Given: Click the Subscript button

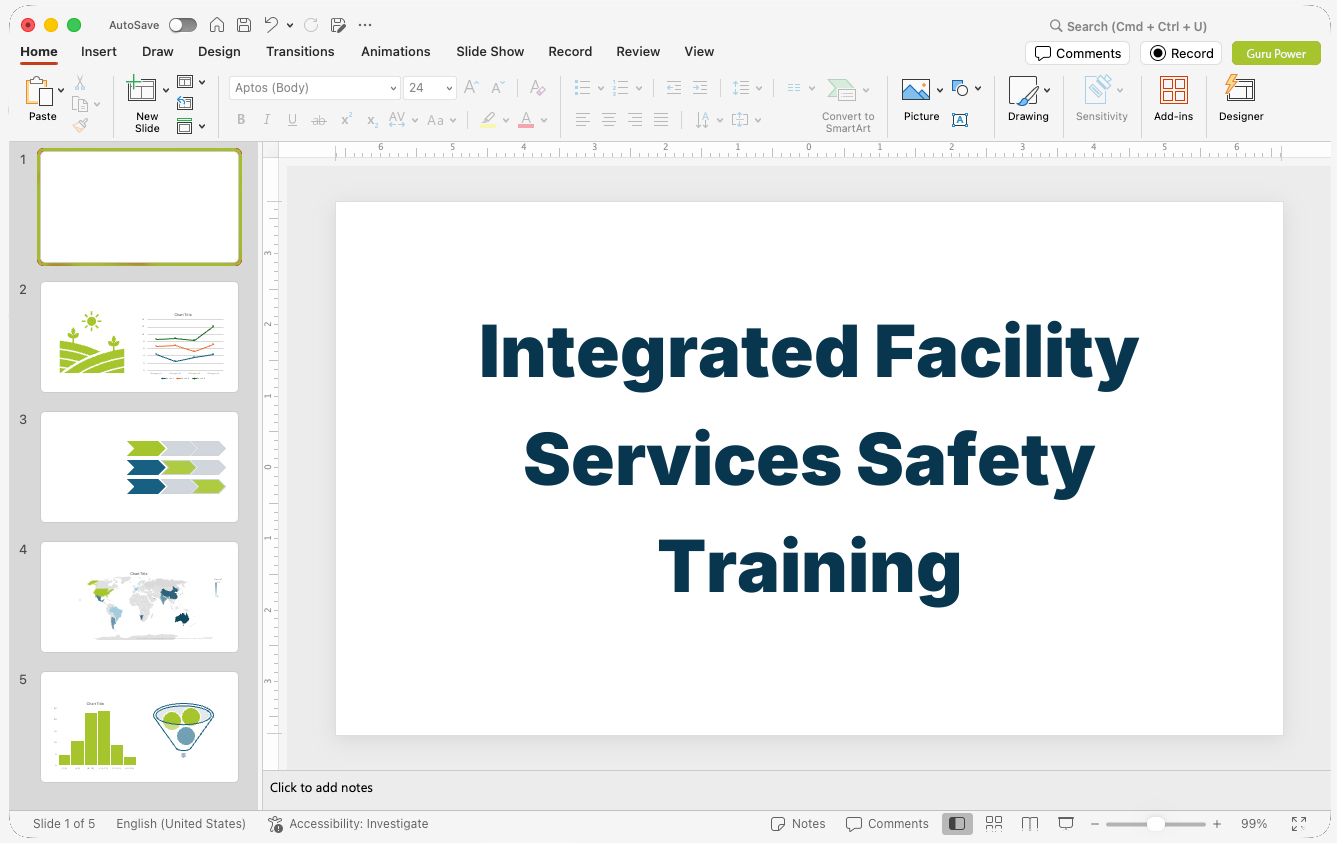Looking at the screenshot, I should coord(372,120).
